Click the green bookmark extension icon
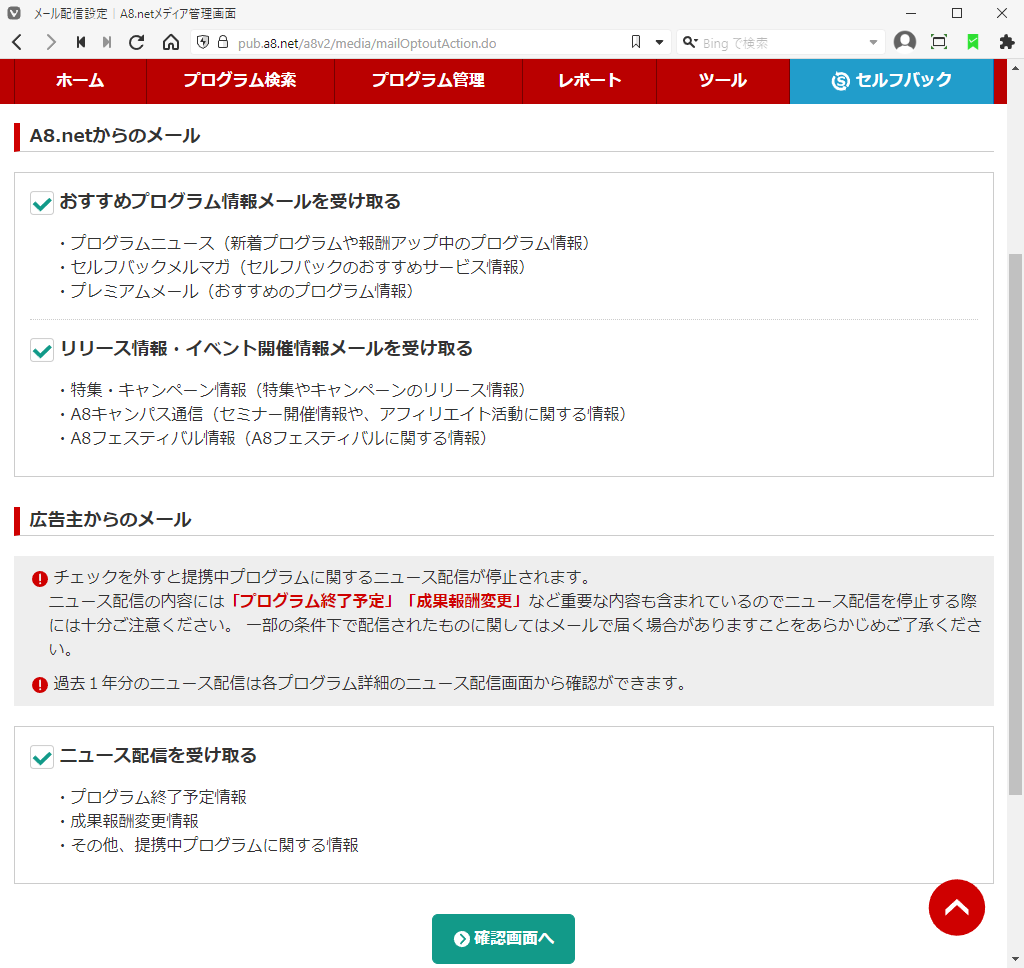 [972, 42]
